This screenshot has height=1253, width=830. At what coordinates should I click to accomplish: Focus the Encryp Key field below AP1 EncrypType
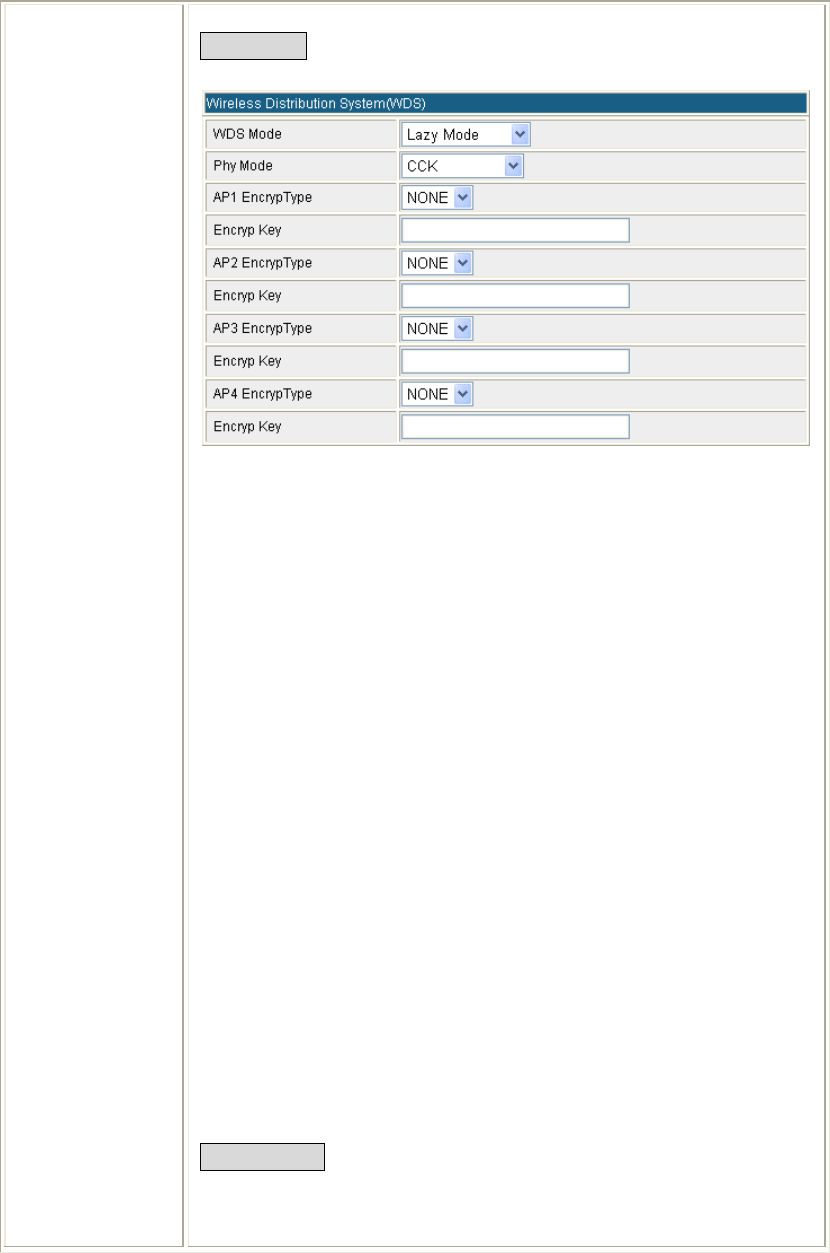pos(515,231)
